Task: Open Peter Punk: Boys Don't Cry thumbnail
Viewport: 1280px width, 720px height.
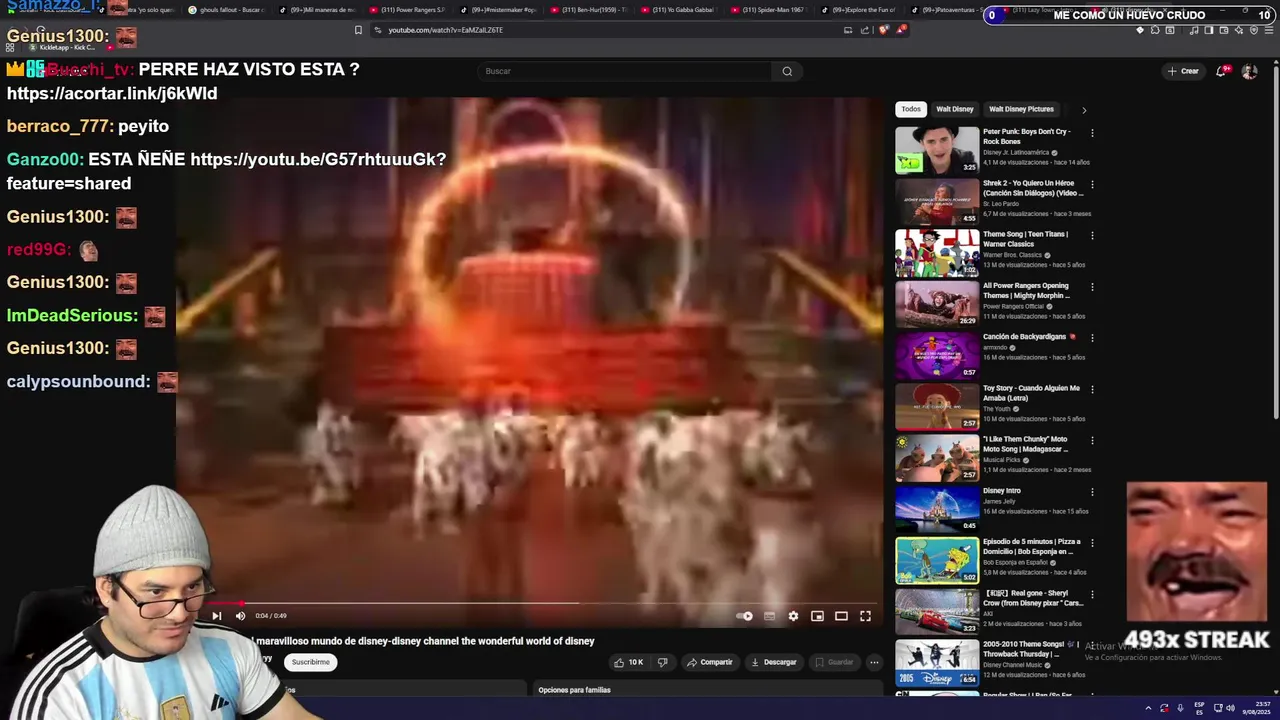Action: pos(937,150)
